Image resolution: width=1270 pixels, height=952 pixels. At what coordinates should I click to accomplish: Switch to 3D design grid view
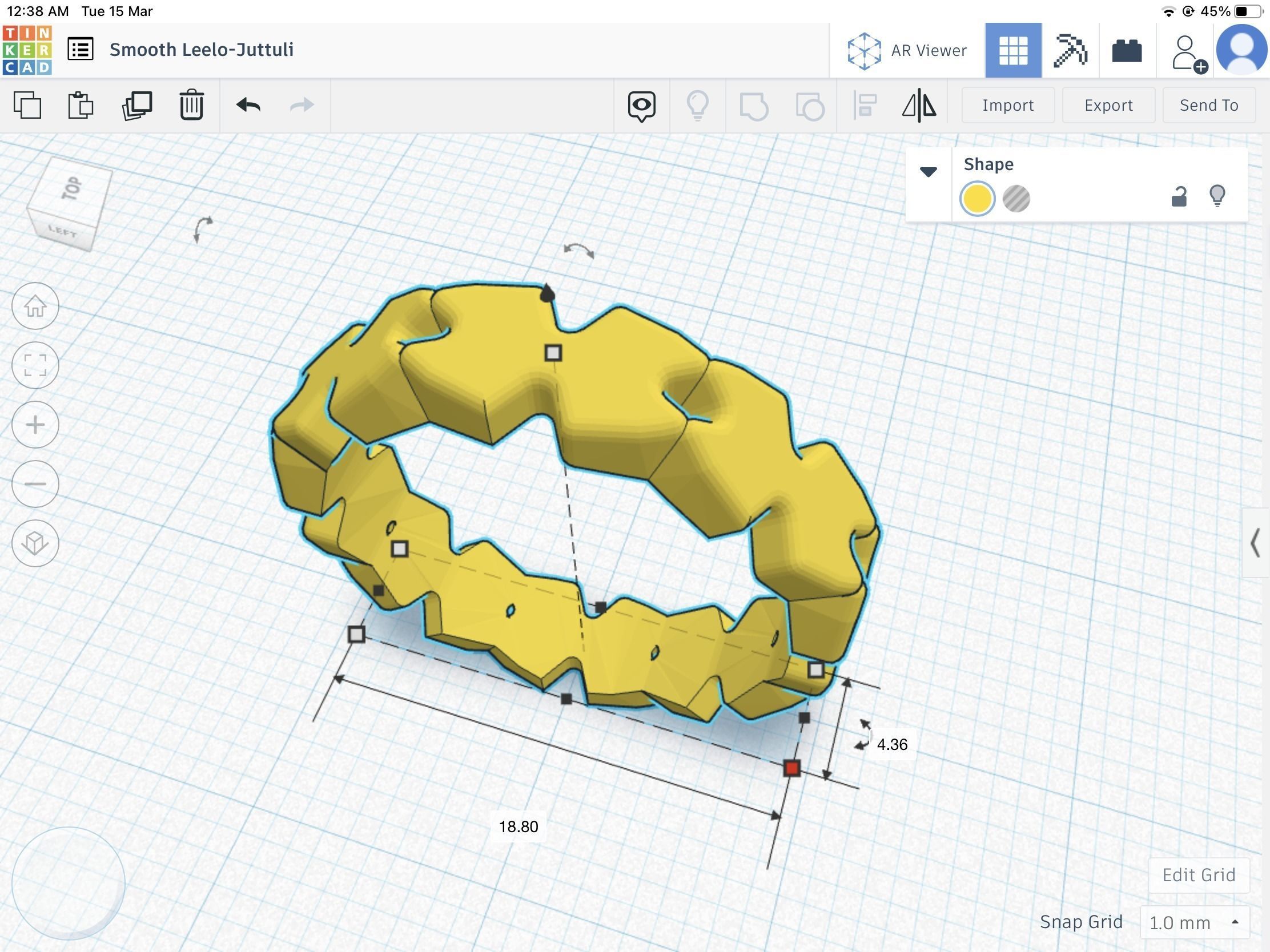[x=1013, y=50]
